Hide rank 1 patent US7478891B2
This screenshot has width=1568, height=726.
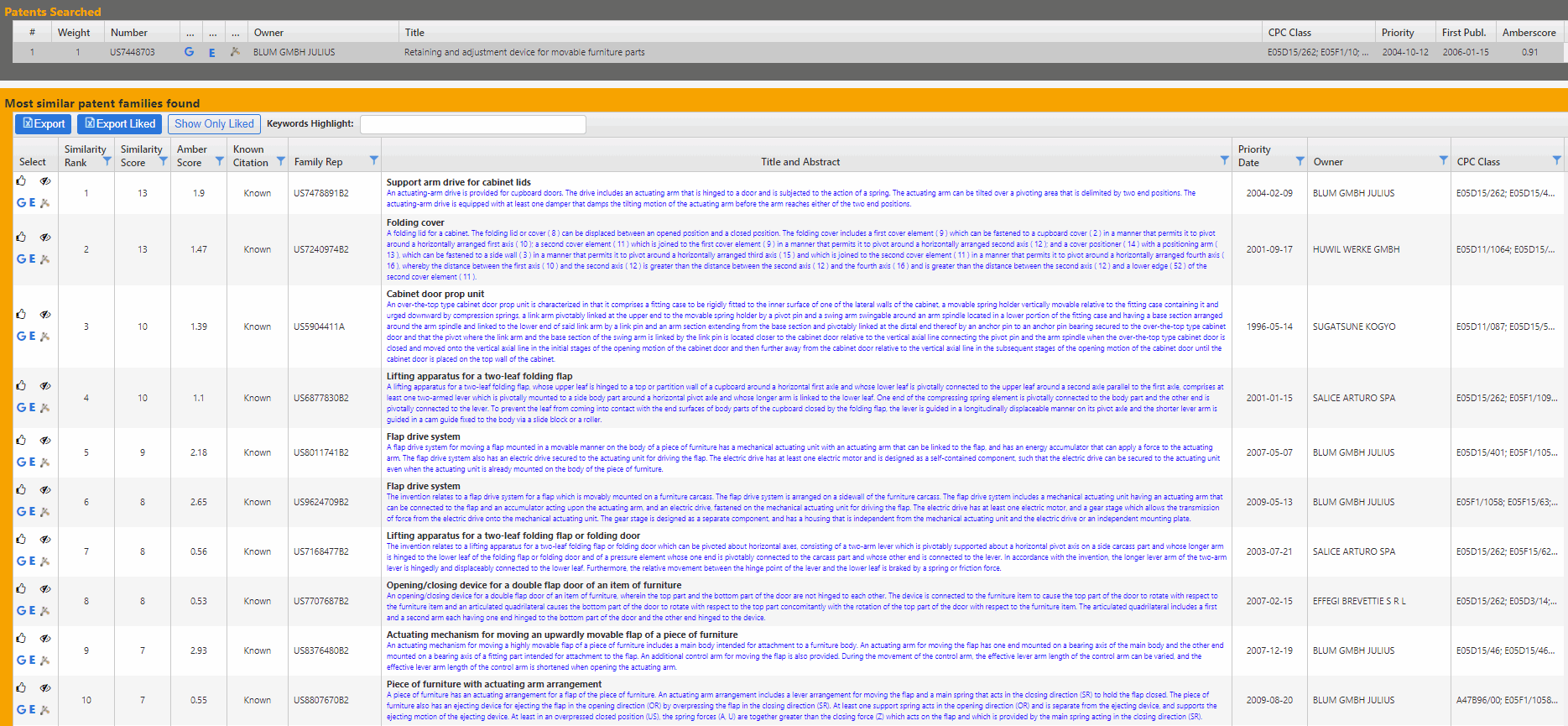pyautogui.click(x=45, y=180)
